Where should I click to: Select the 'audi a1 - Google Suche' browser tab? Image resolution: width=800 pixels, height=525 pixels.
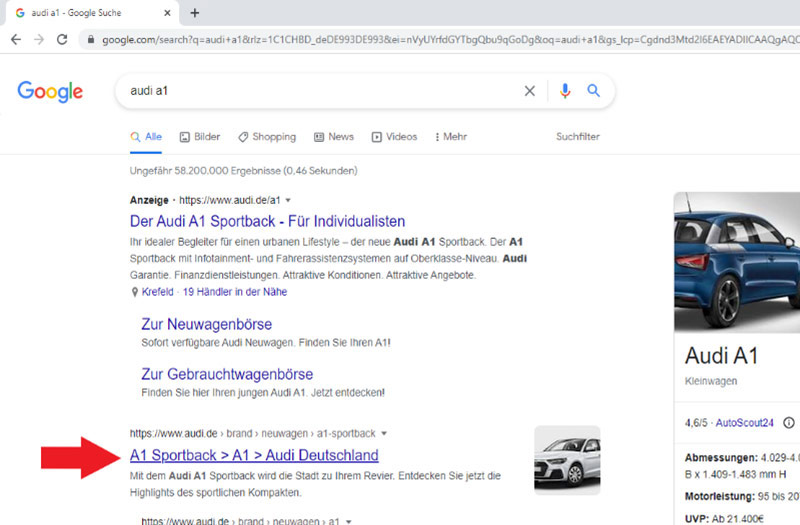[92, 13]
